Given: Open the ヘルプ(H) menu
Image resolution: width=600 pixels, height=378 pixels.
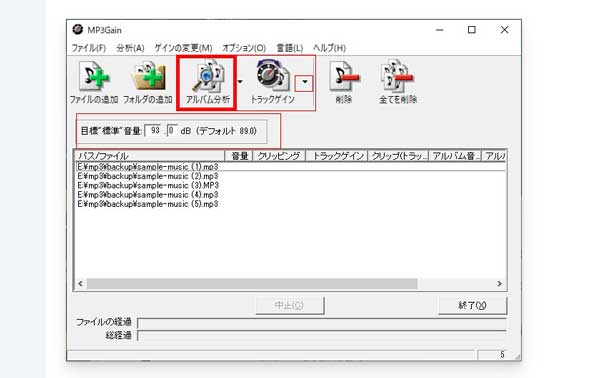Looking at the screenshot, I should pos(329,48).
